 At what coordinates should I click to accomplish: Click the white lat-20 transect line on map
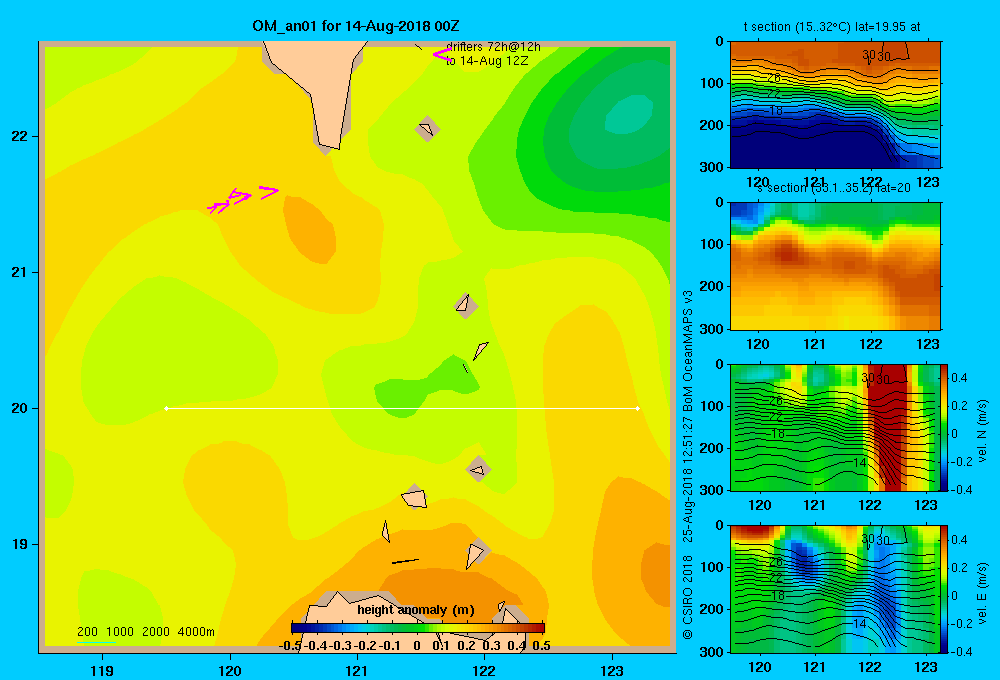click(x=402, y=408)
